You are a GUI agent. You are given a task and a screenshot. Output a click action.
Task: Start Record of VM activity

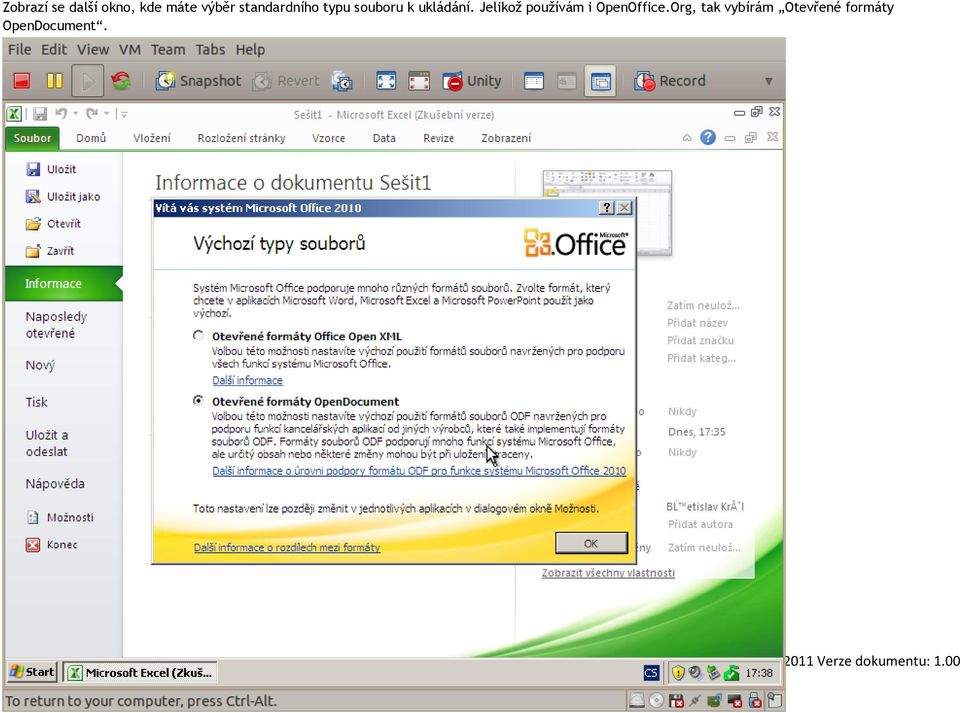click(x=670, y=81)
